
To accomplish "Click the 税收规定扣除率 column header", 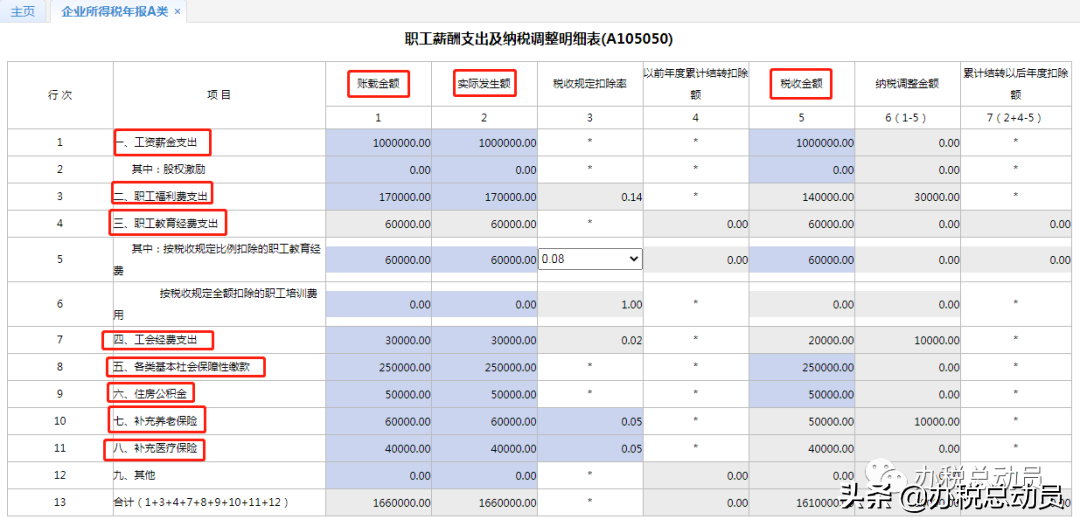I will (x=590, y=84).
